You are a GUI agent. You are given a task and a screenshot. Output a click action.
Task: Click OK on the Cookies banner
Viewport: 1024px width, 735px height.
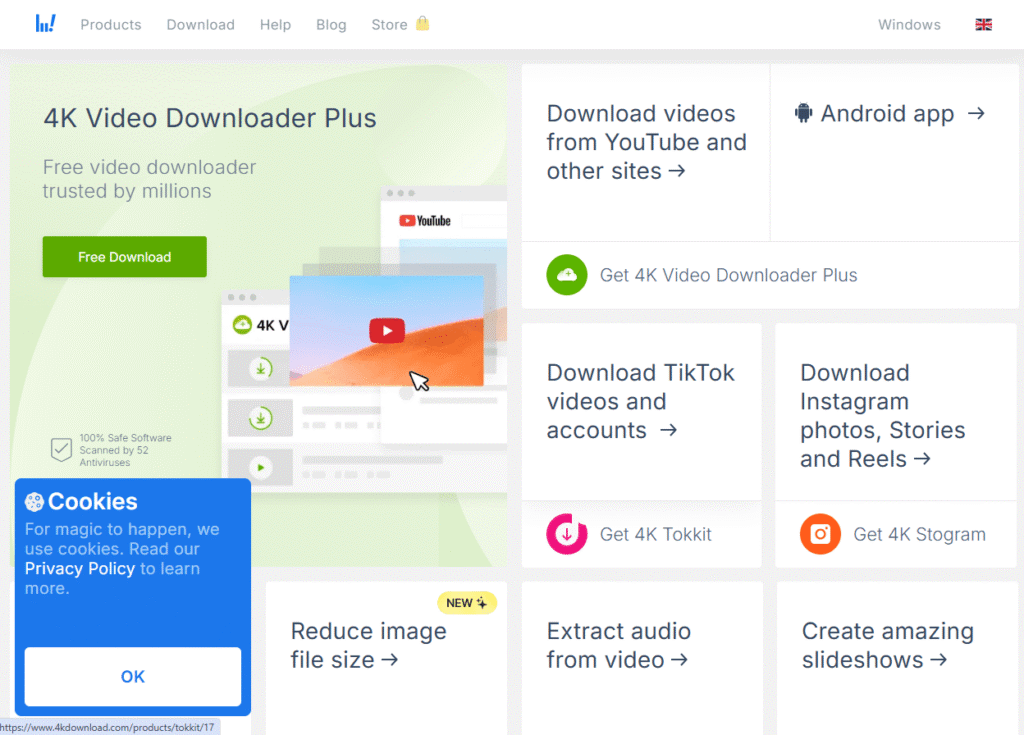pyautogui.click(x=133, y=676)
